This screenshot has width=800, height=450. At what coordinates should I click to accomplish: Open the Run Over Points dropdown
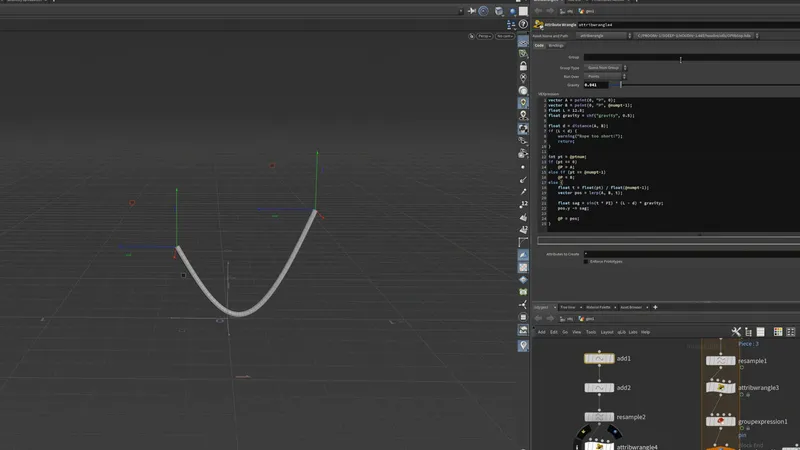pyautogui.click(x=605, y=76)
